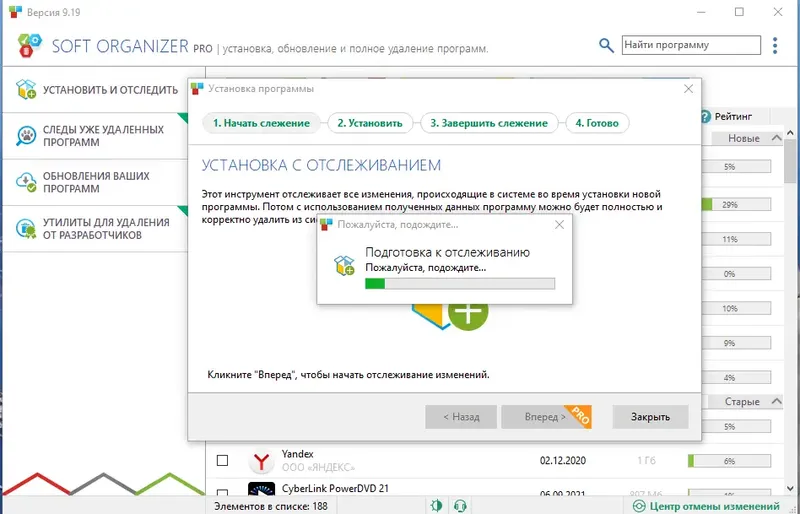Click the Подготовка к отслеживанию text

(x=447, y=252)
